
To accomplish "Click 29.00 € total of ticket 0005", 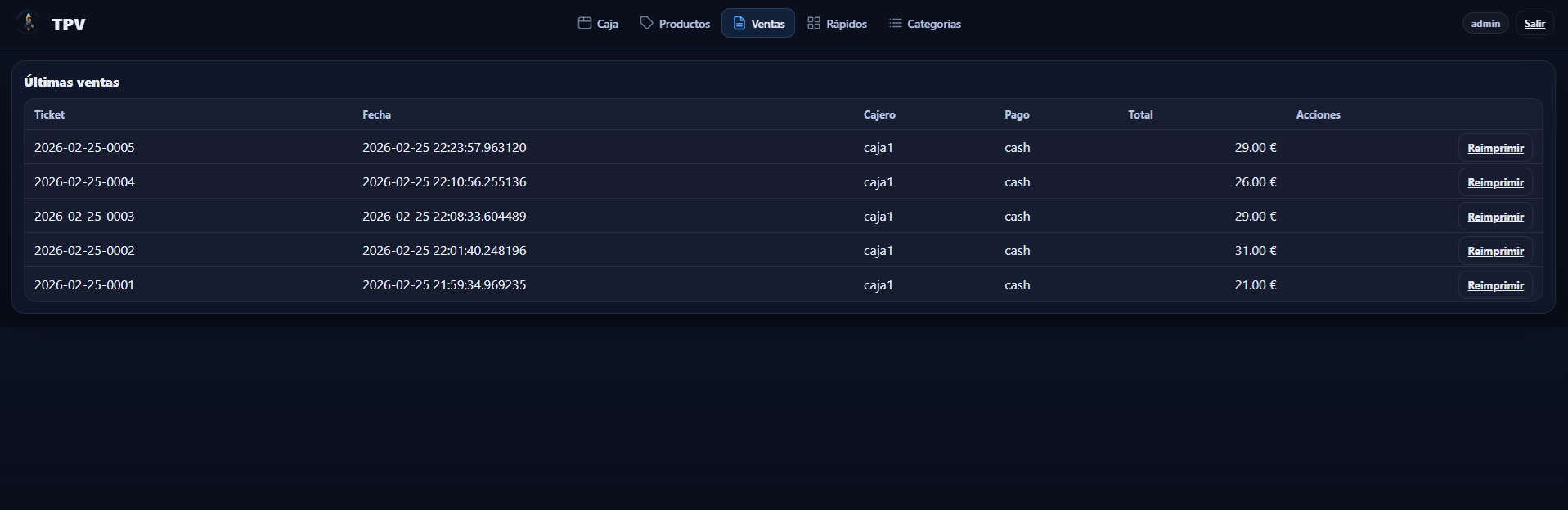I will [1256, 147].
